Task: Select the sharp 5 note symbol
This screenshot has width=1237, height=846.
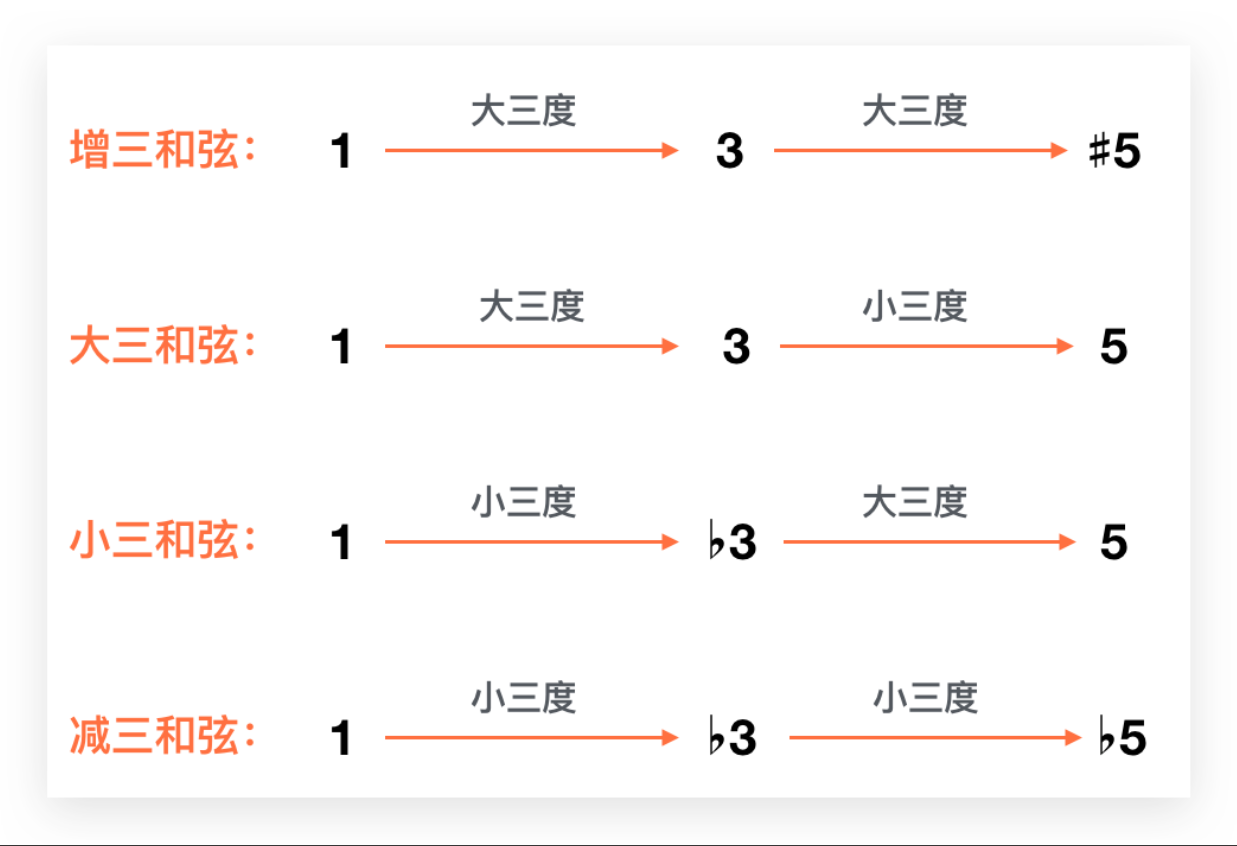Action: coord(1115,152)
